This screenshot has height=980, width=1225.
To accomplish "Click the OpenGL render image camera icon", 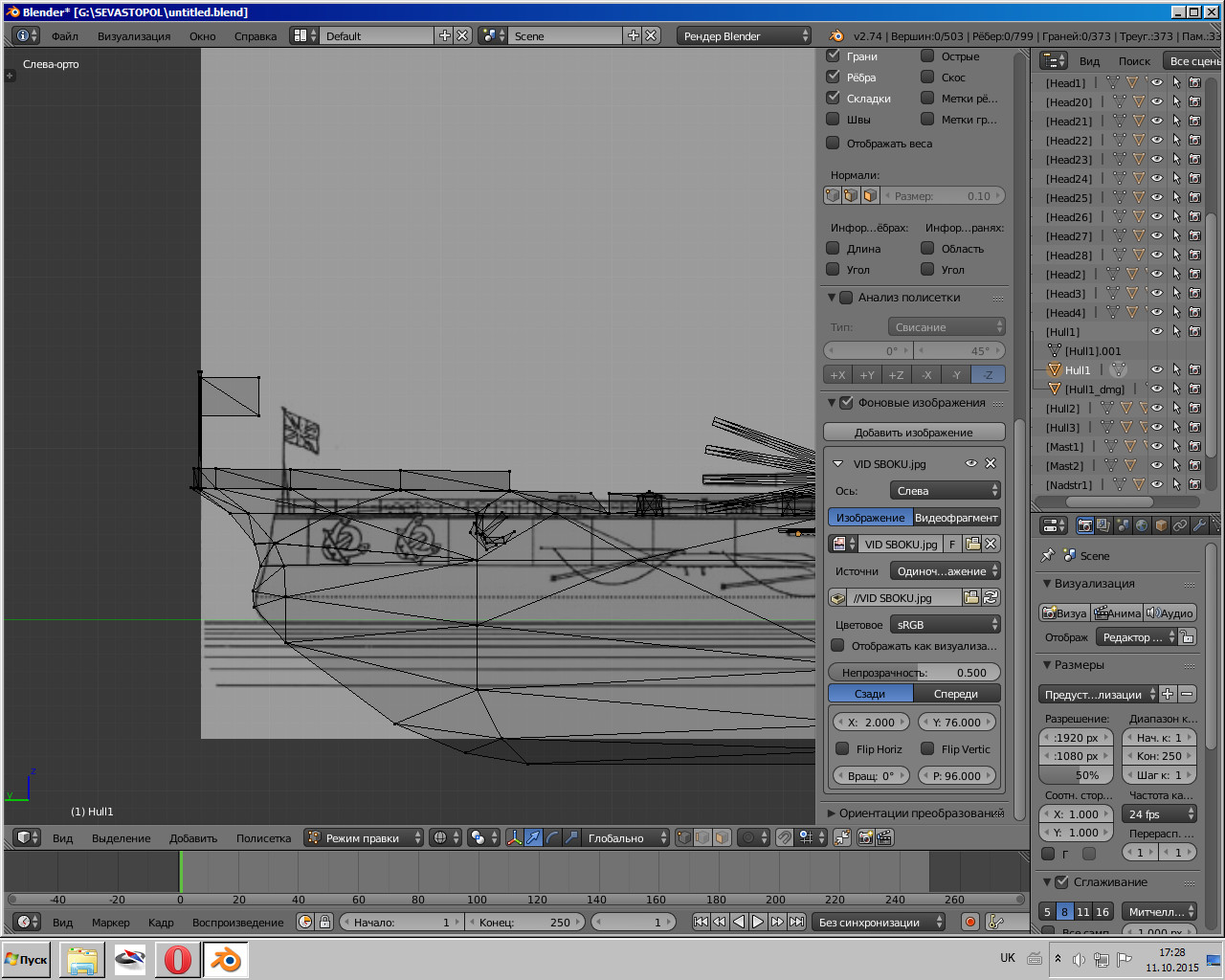I will click(x=865, y=837).
